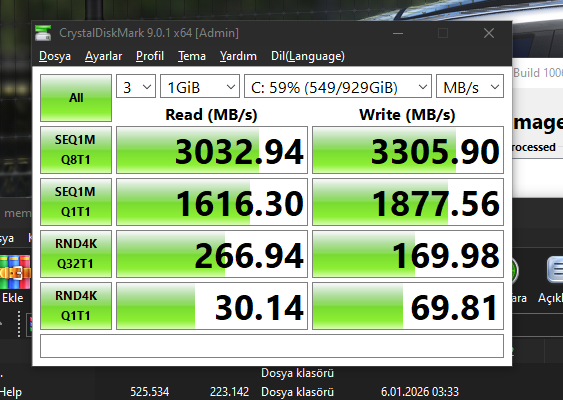Run all benchmarks with the All button
563x400 pixels.
coord(76,98)
